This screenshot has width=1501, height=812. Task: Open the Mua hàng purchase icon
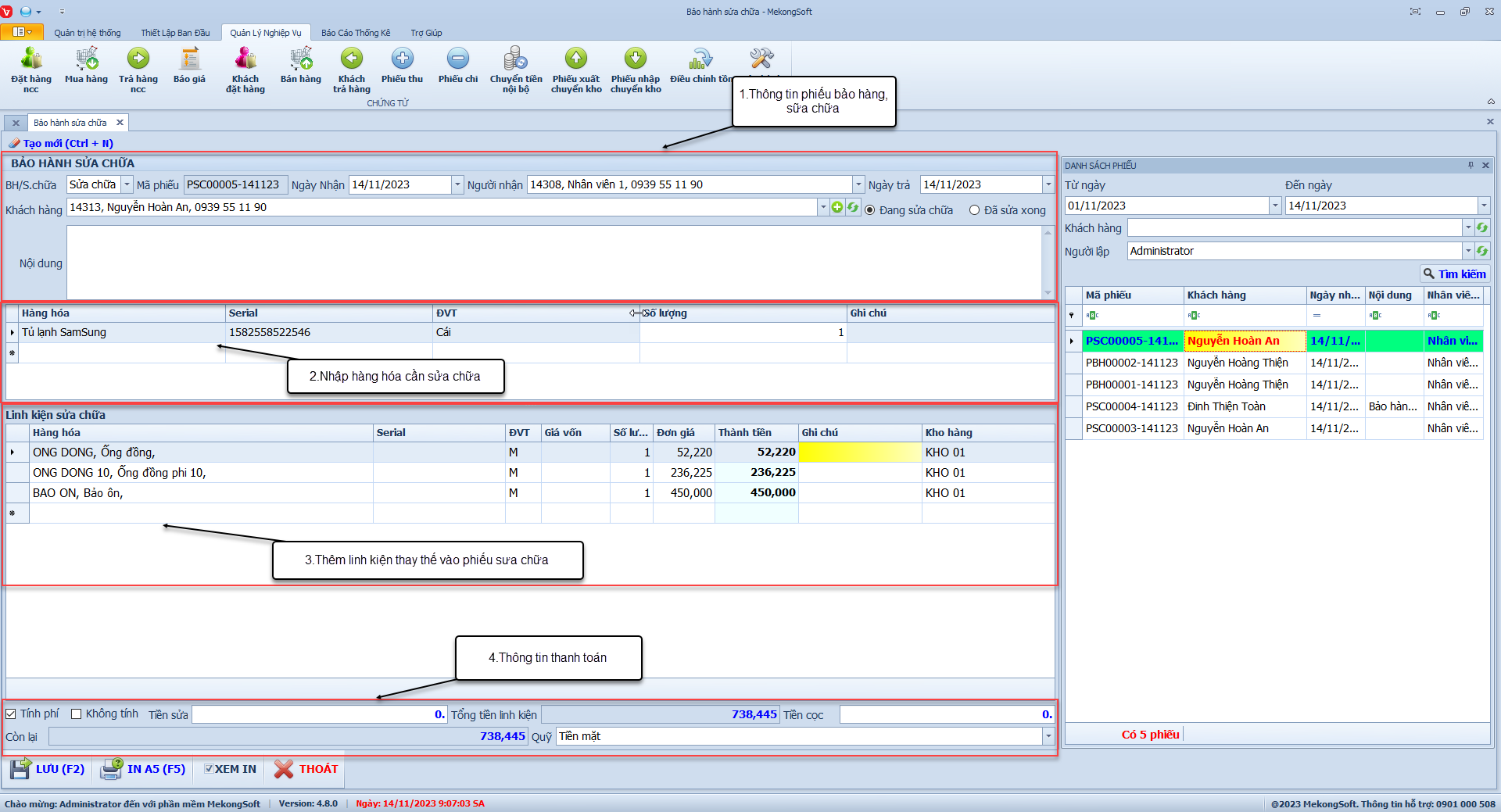click(86, 59)
